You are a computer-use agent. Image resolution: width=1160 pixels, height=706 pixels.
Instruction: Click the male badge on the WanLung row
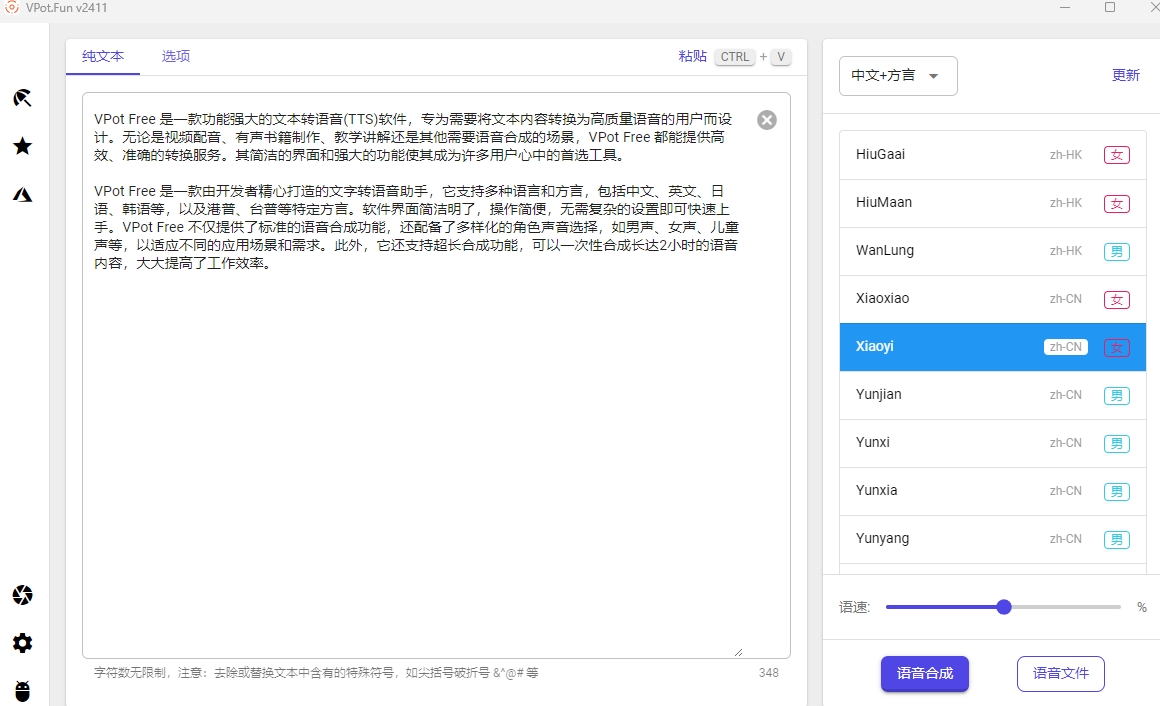coord(1116,251)
